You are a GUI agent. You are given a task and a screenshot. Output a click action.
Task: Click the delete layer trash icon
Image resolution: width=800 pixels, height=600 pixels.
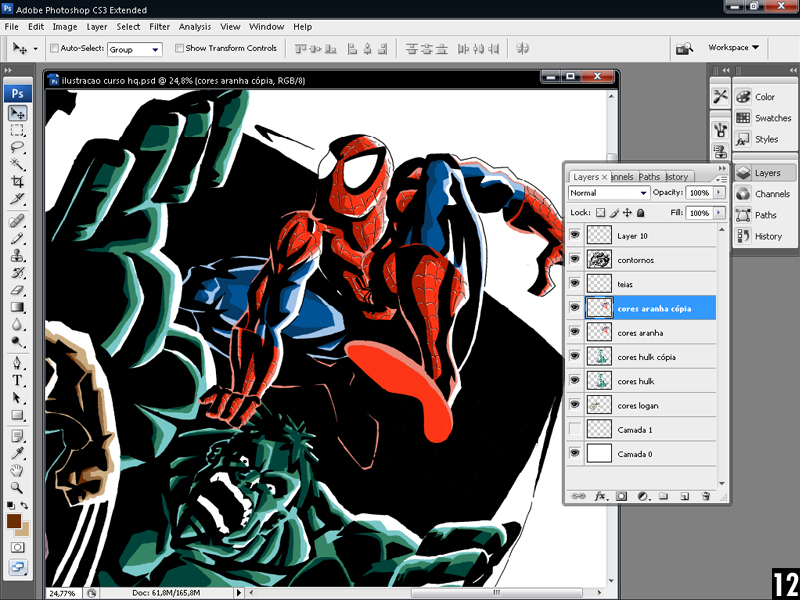(705, 495)
